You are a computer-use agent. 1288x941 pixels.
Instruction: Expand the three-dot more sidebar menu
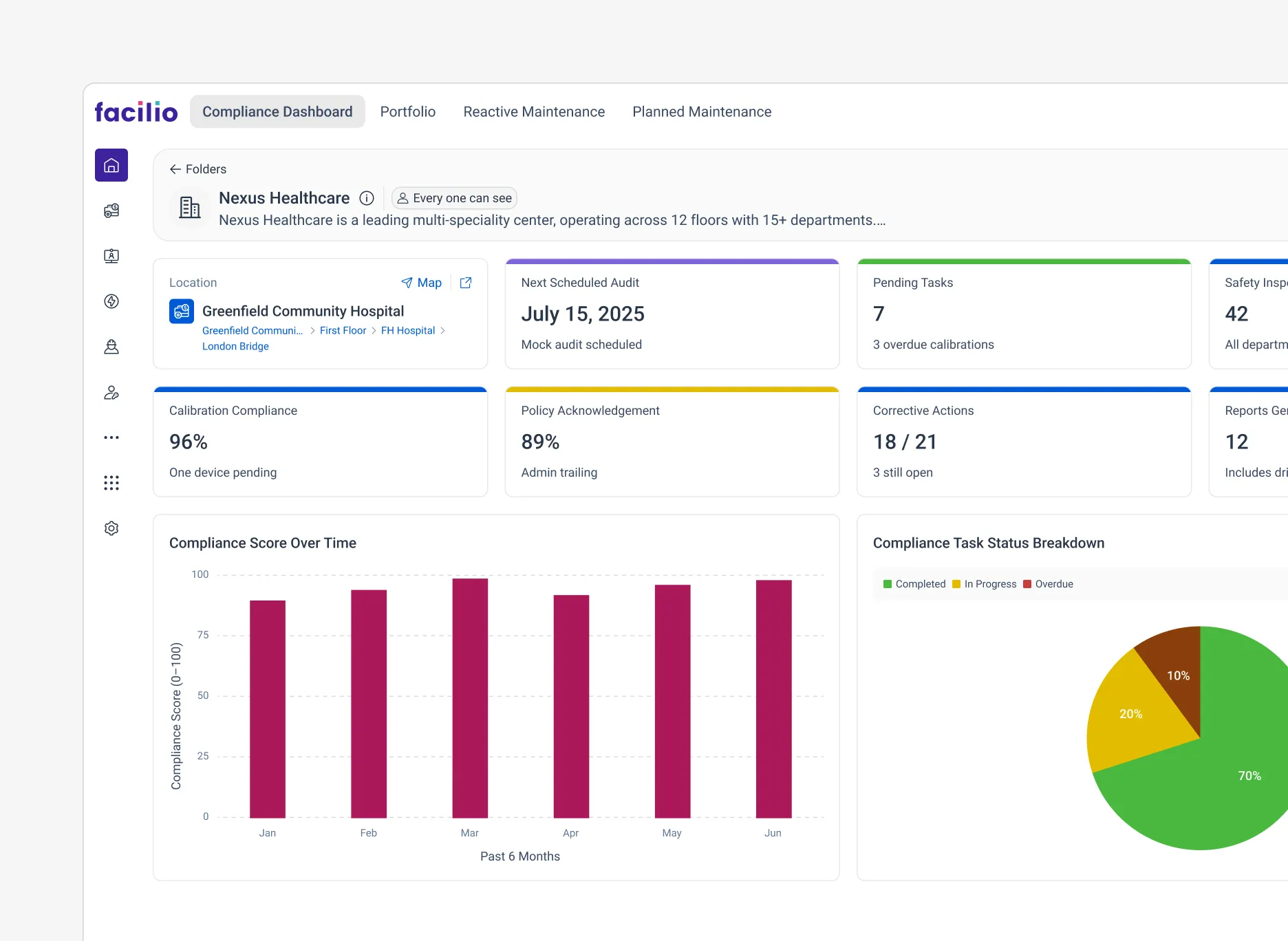click(x=111, y=437)
